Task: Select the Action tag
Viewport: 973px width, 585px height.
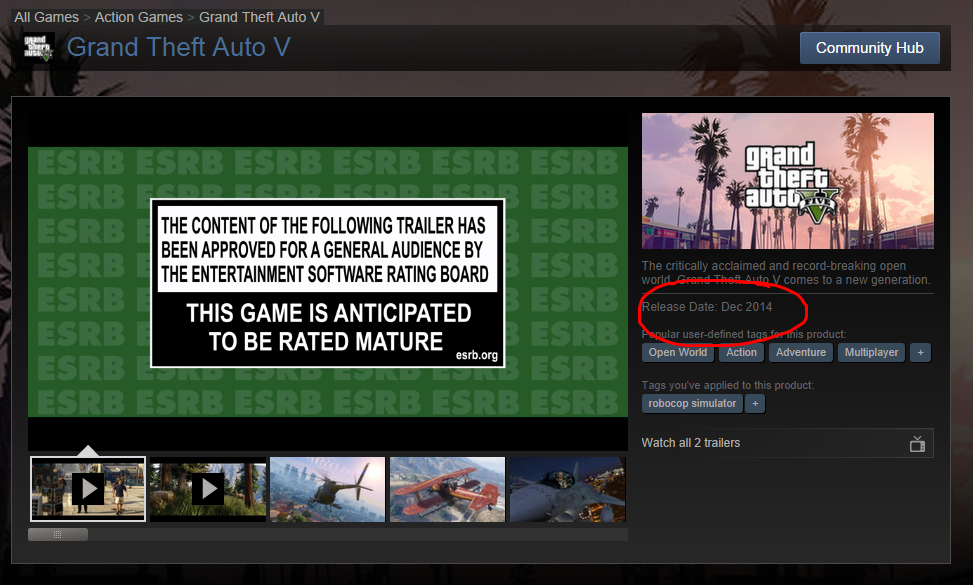Action: [x=742, y=352]
